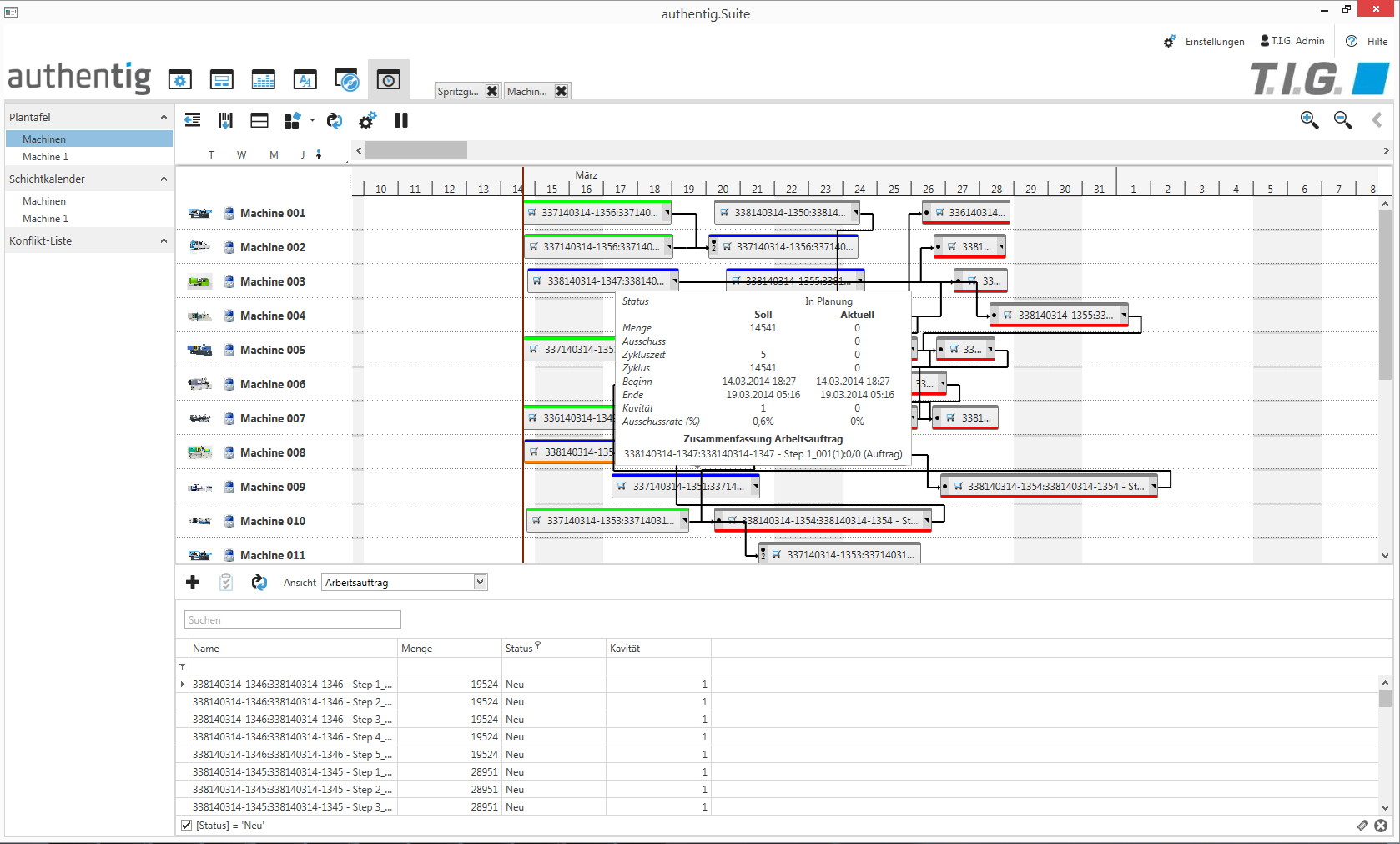
Task: Open dropdown arrow of 337140314-1353 job on Machine 010
Action: (x=684, y=521)
